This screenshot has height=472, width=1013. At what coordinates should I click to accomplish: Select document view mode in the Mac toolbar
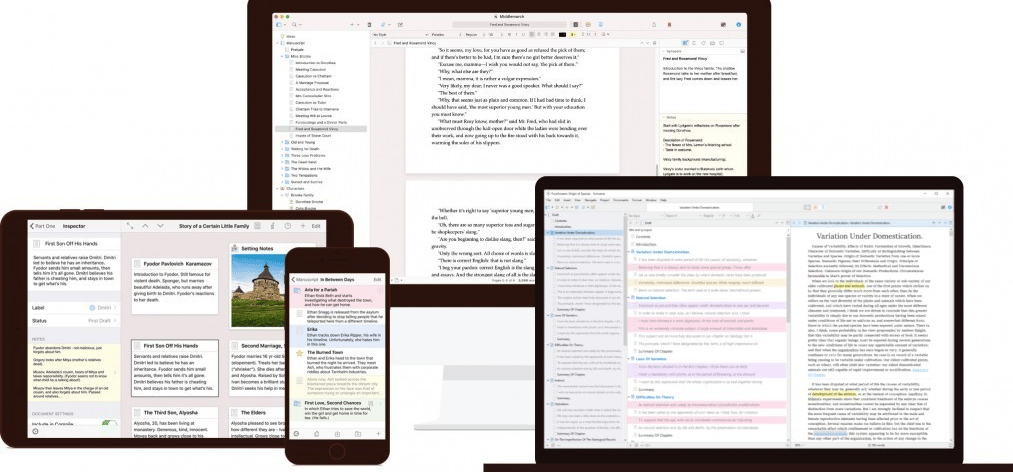576,25
